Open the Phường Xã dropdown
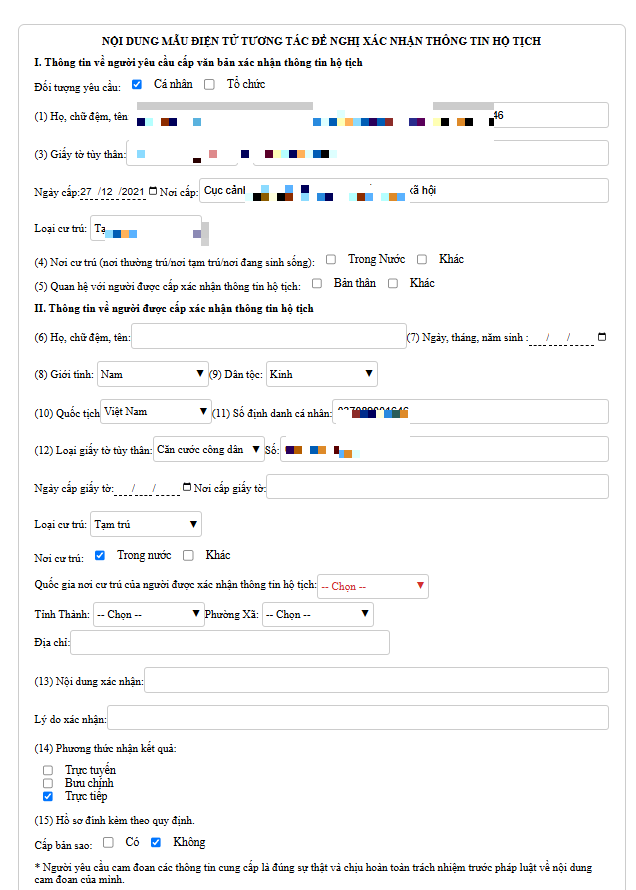Viewport: 636px width, 890px height. tap(318, 614)
